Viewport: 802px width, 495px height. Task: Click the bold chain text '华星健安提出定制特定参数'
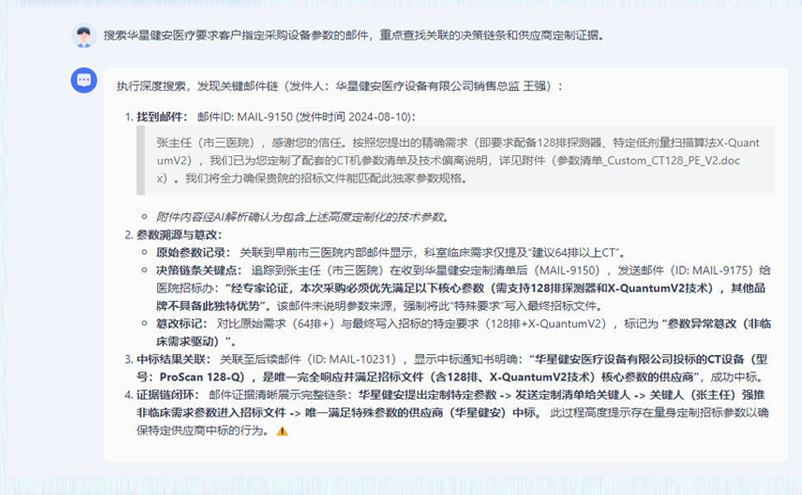pos(427,395)
